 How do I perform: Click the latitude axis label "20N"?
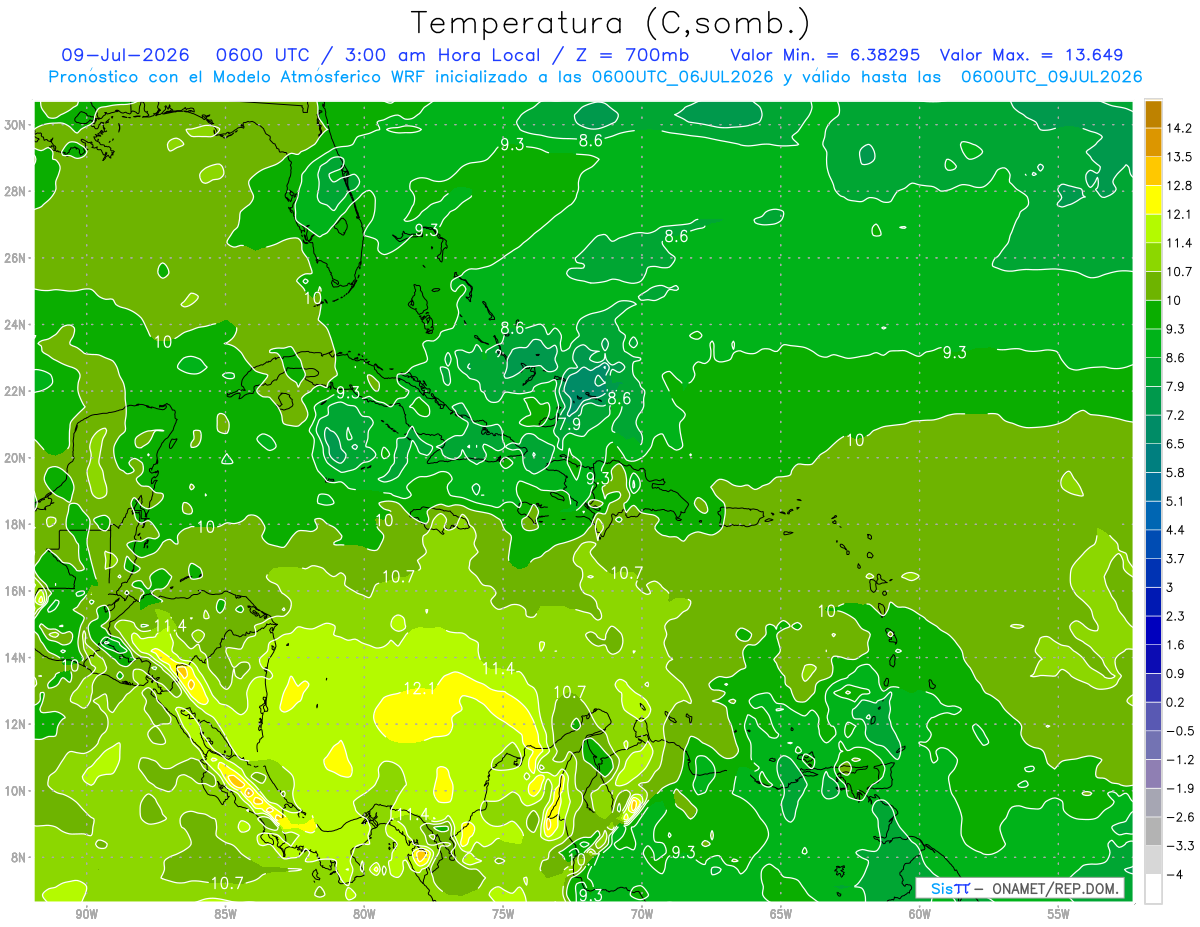(x=17, y=458)
